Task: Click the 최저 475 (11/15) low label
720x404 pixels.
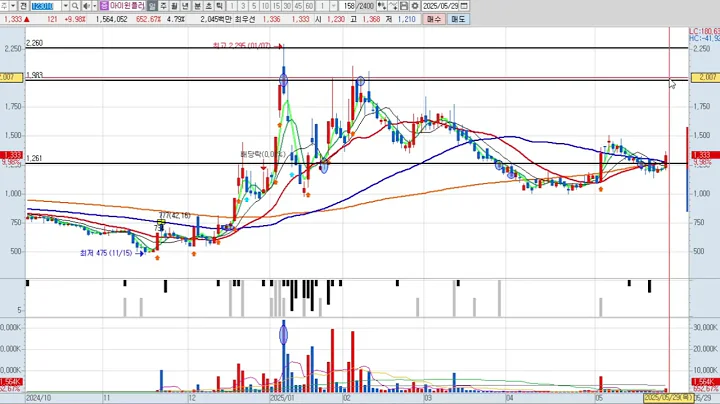Action: point(106,253)
